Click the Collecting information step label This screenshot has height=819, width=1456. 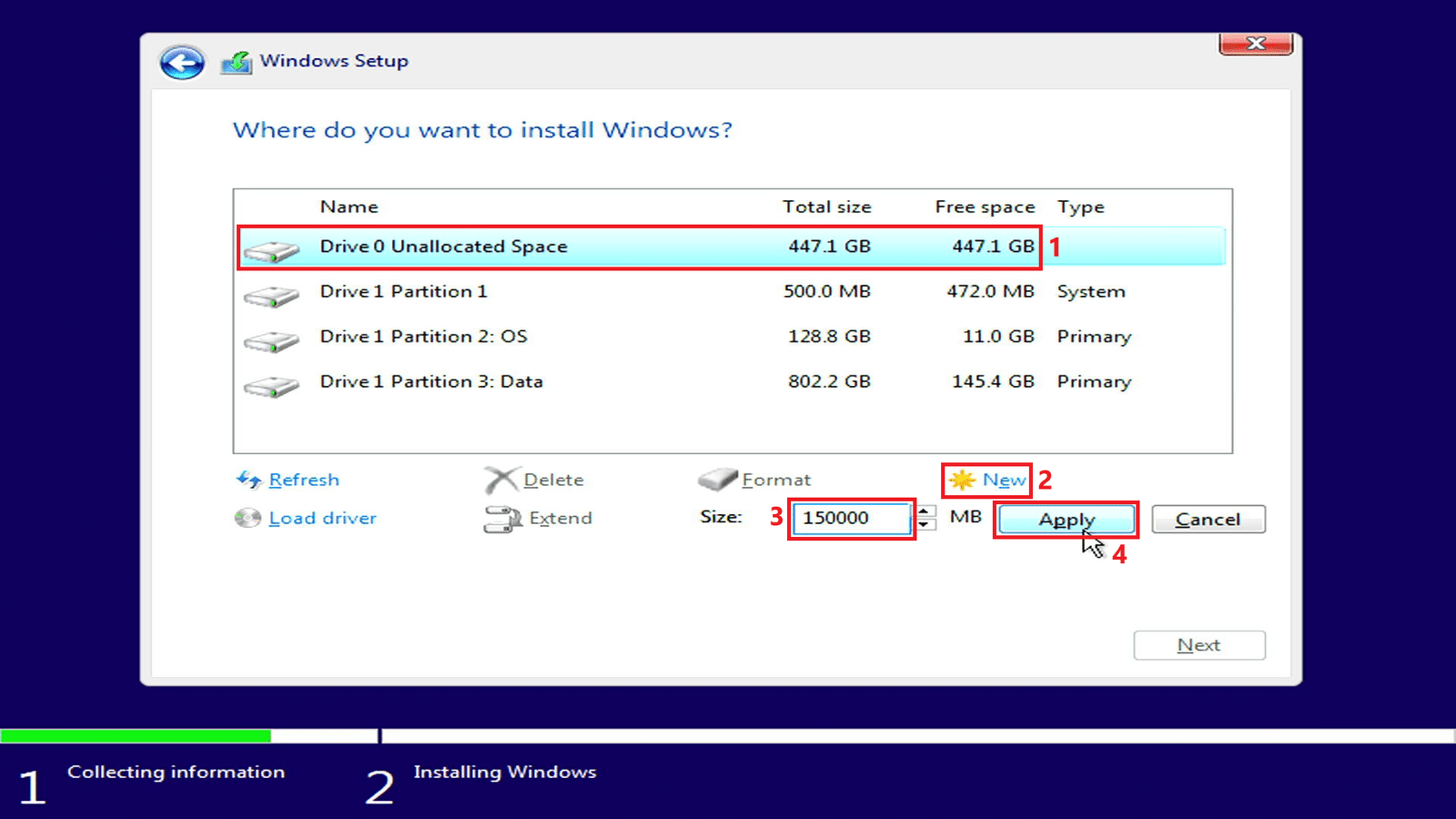pyautogui.click(x=176, y=772)
